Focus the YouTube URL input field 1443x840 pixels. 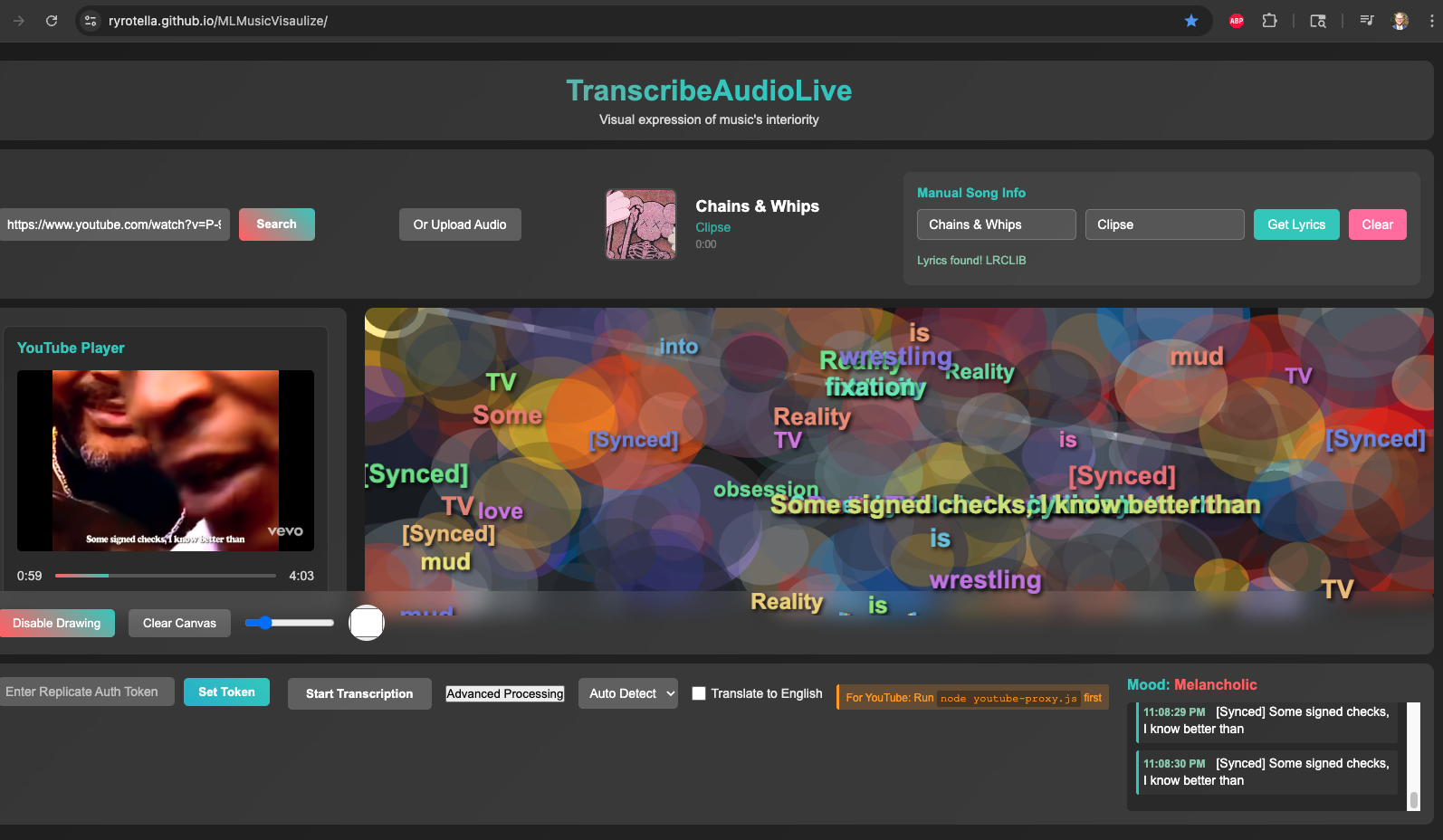[115, 224]
